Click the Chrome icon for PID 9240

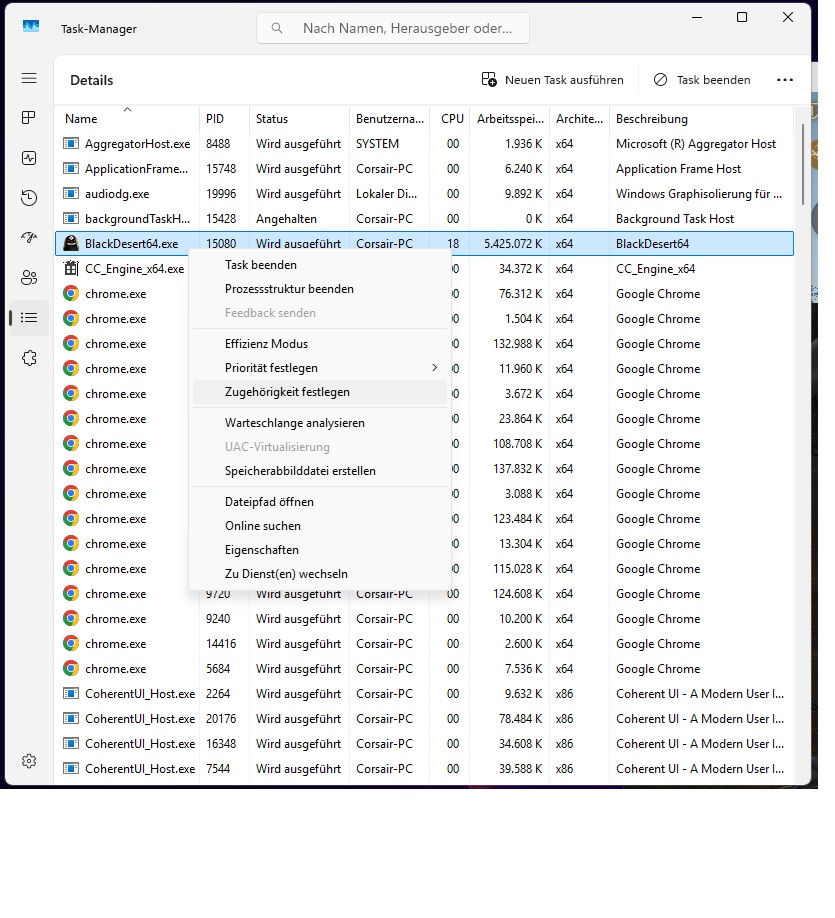point(71,618)
